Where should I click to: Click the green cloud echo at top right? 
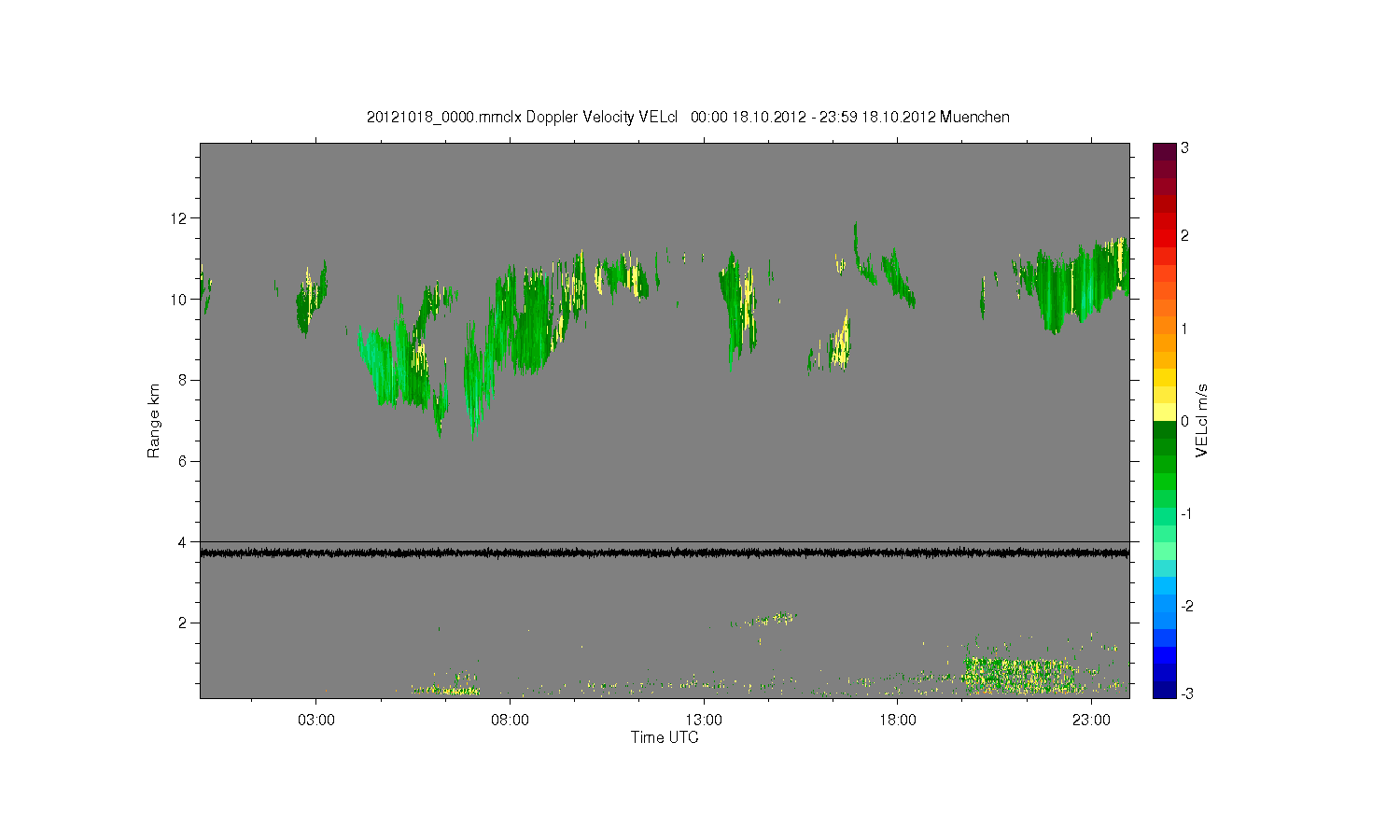[1073, 285]
